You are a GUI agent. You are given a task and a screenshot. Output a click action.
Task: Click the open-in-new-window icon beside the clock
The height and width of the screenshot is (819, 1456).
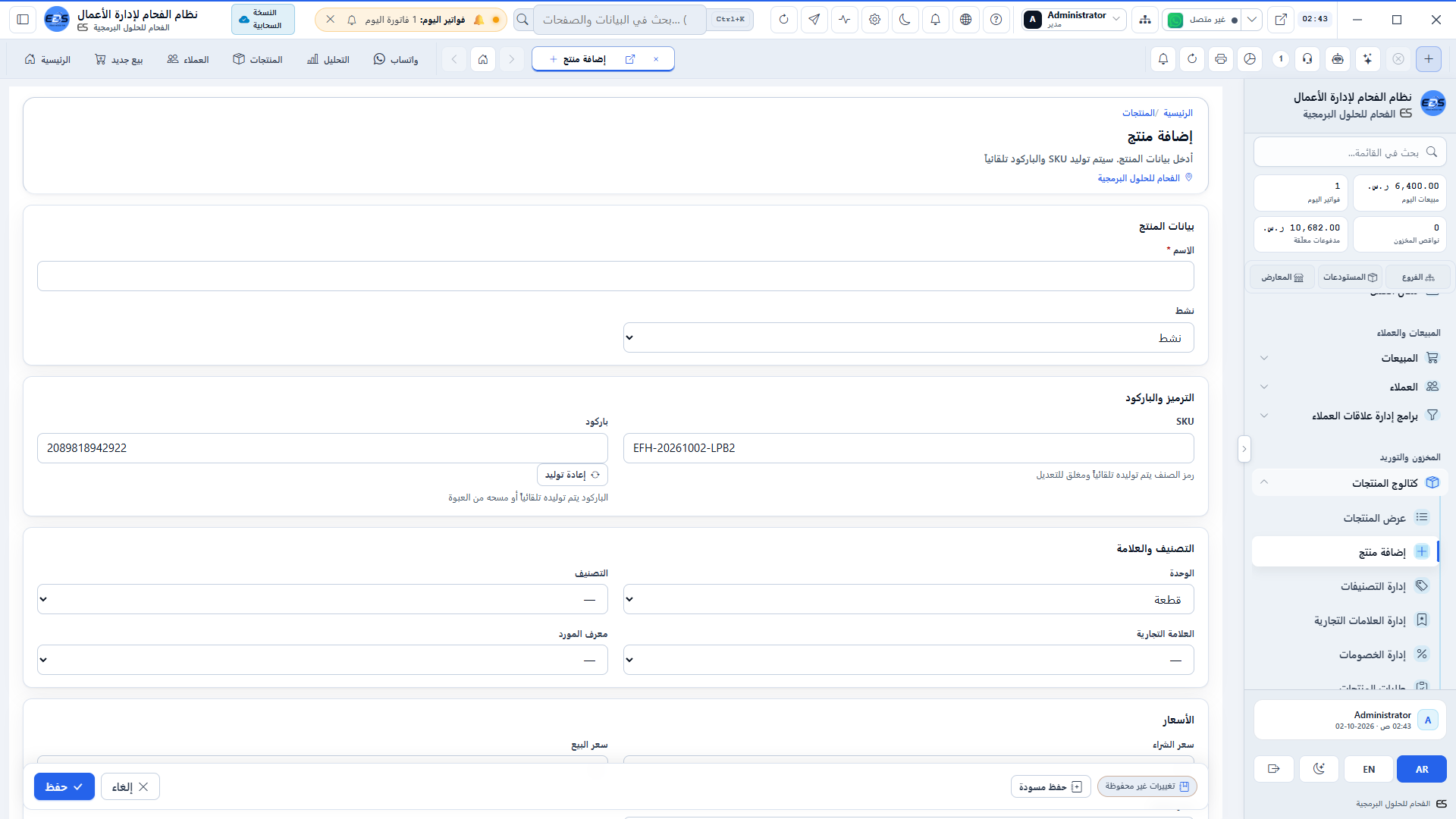[1281, 20]
